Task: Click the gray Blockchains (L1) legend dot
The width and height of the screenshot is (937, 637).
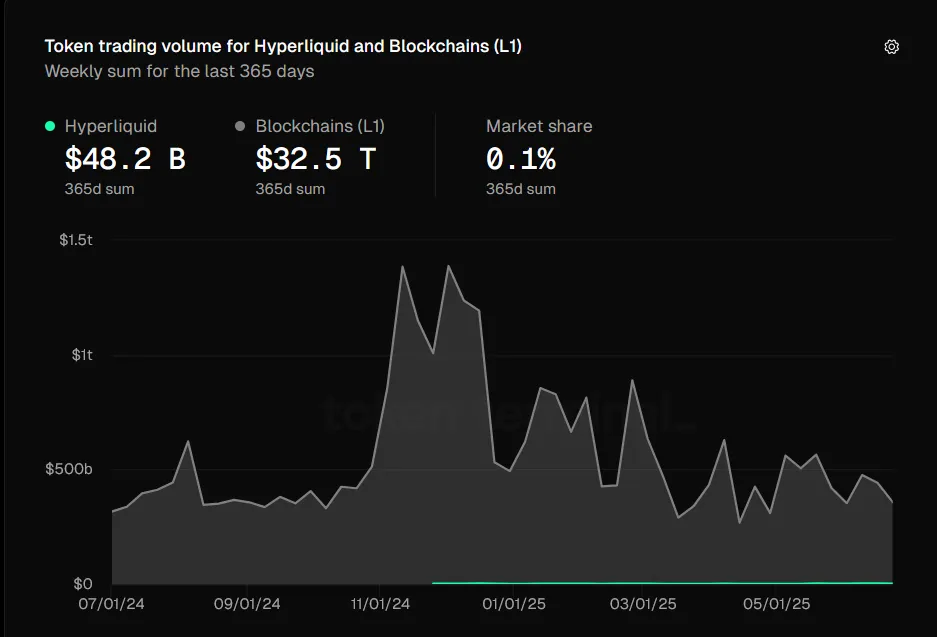Action: click(x=240, y=126)
